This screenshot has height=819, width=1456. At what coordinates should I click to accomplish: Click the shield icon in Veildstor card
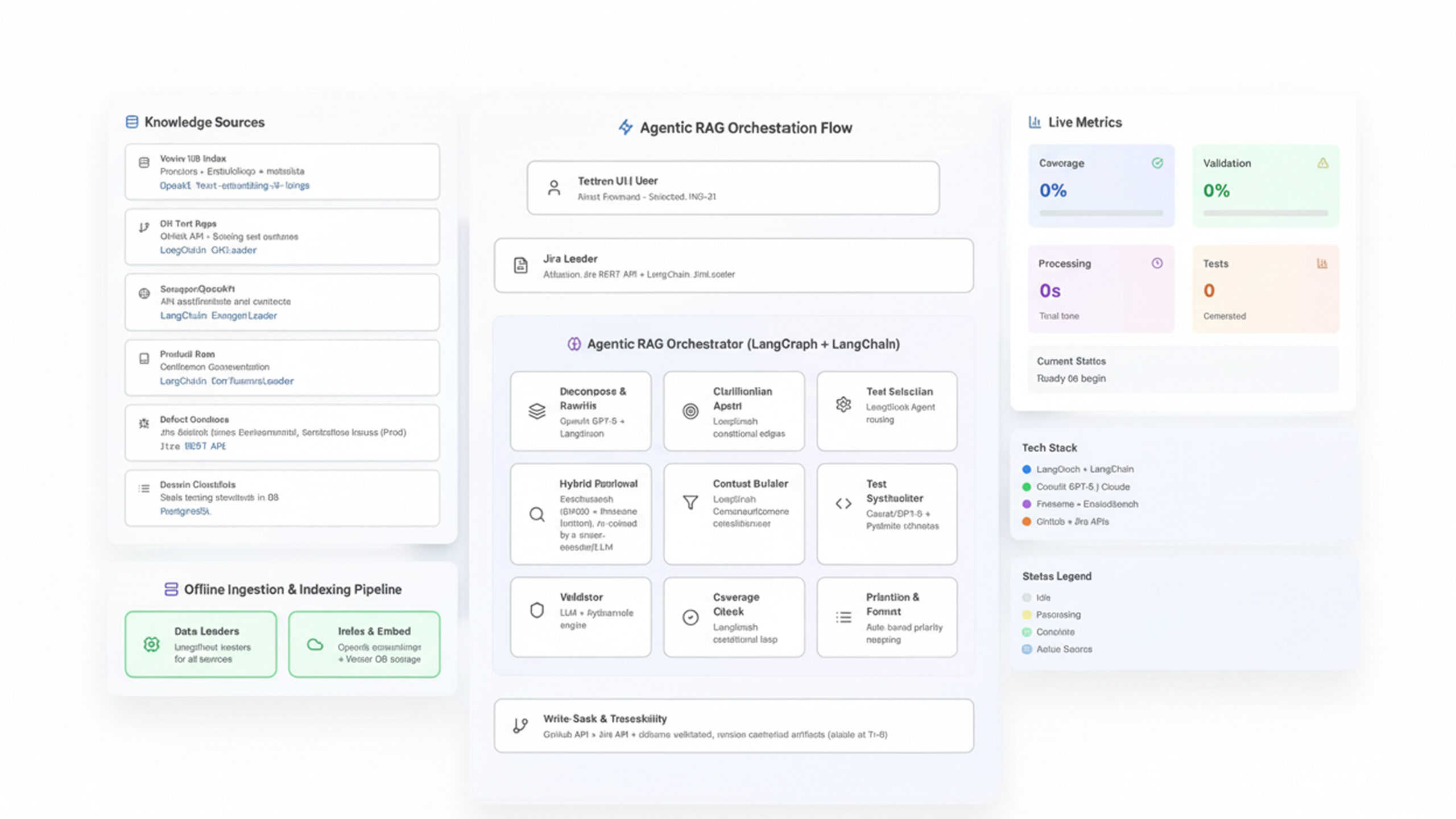(537, 610)
